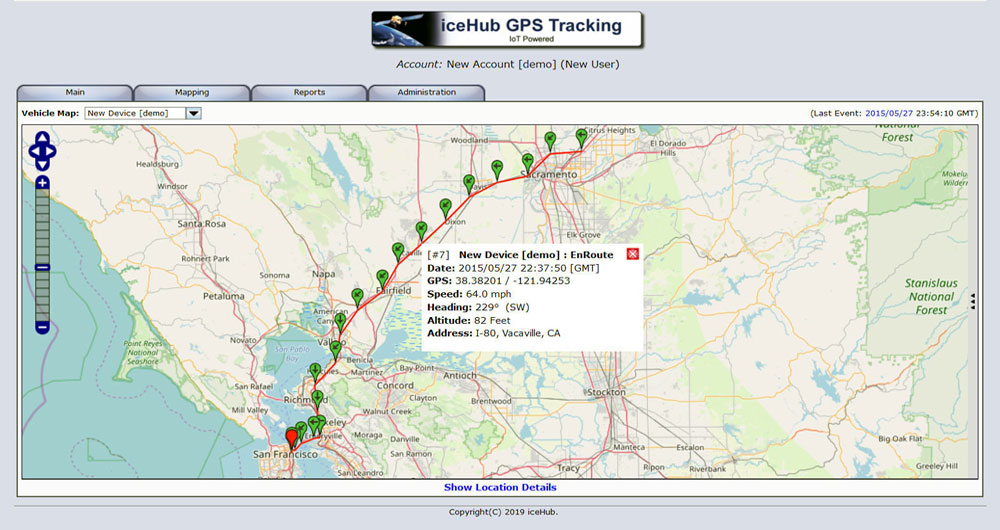Click the Altitude 82 Feet line
The image size is (1000, 530).
point(469,320)
